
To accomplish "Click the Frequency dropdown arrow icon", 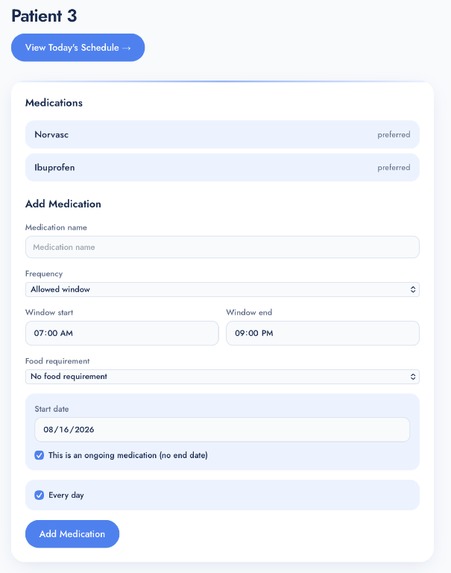I will (x=413, y=289).
